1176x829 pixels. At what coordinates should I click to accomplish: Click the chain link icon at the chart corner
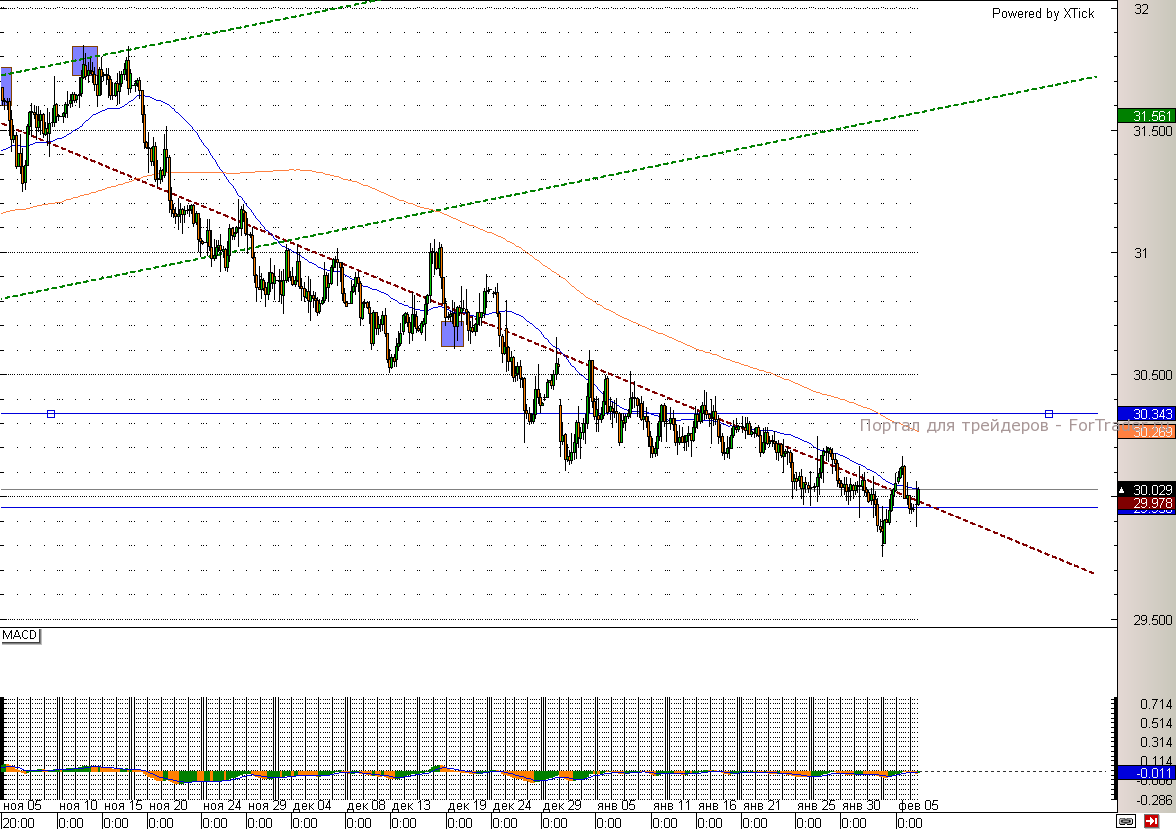point(1125,821)
